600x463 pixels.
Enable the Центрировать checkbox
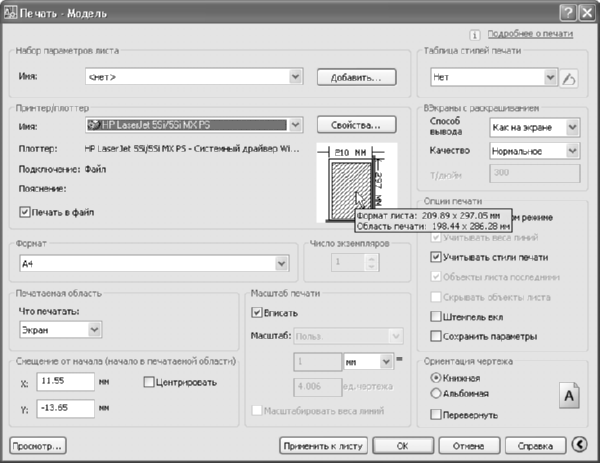149,382
